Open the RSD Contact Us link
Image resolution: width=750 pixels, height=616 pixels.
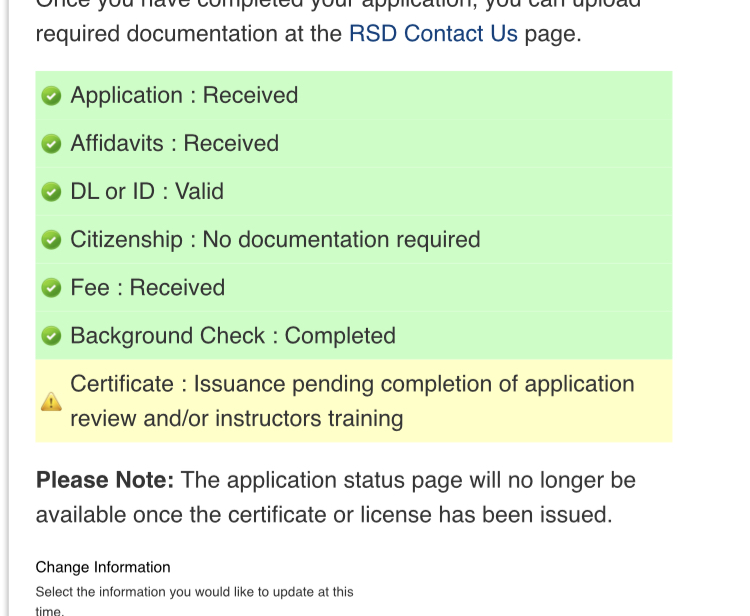click(433, 34)
